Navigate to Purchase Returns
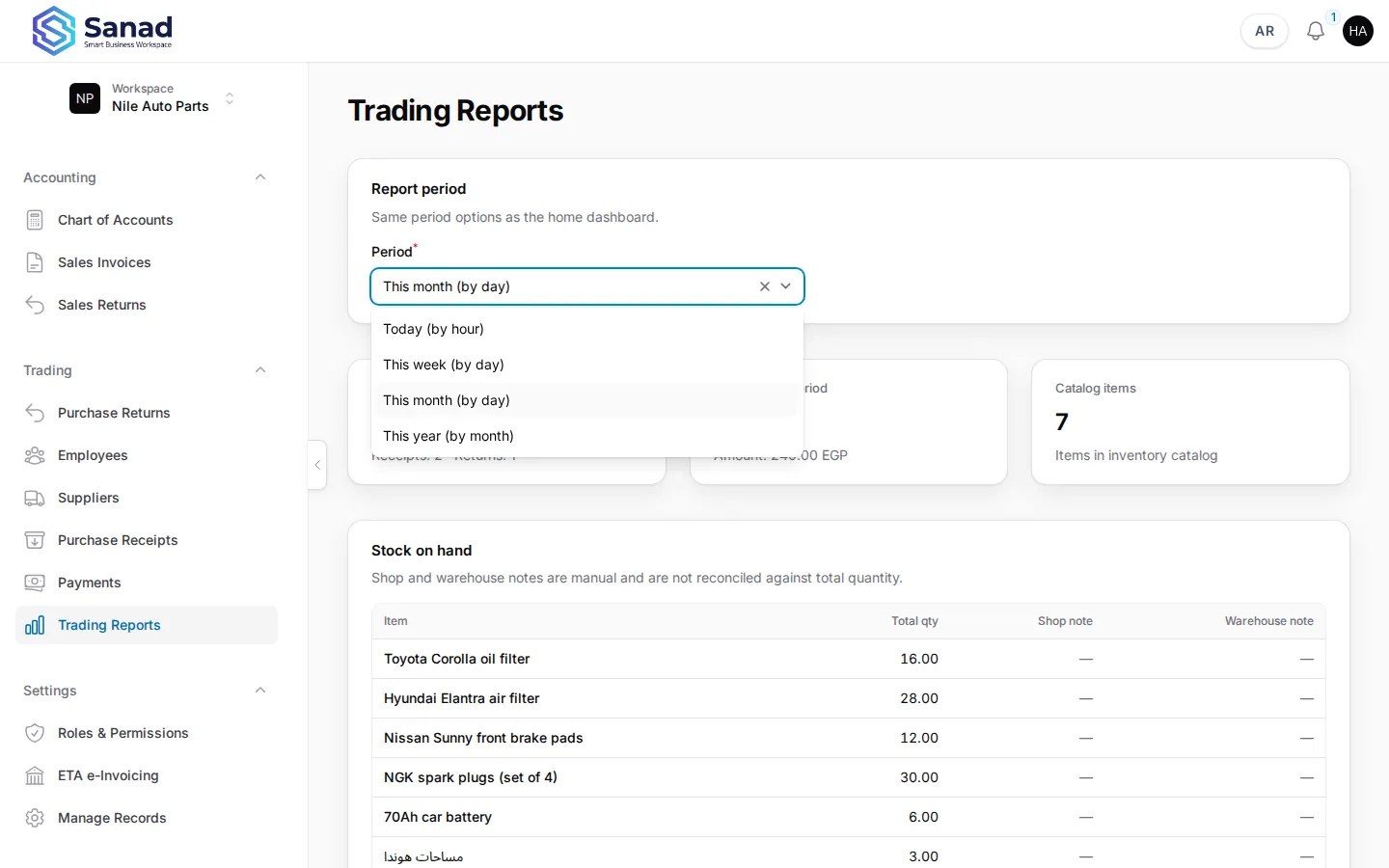Viewport: 1389px width, 868px height. point(147,413)
